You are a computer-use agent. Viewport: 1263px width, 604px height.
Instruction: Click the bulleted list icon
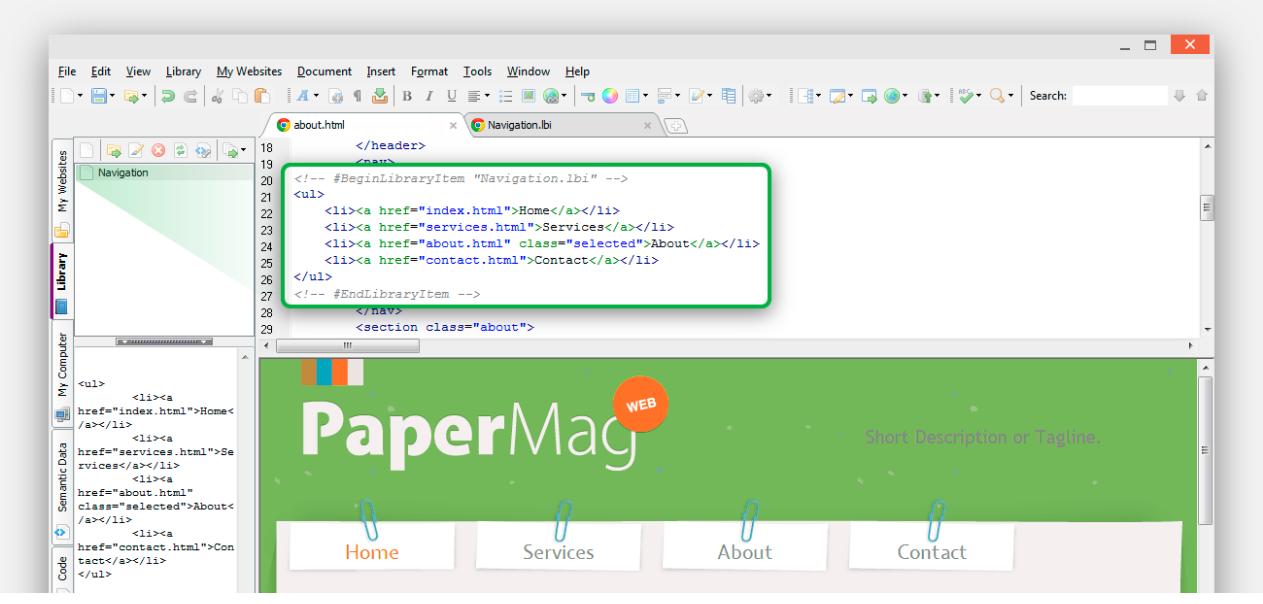point(505,96)
